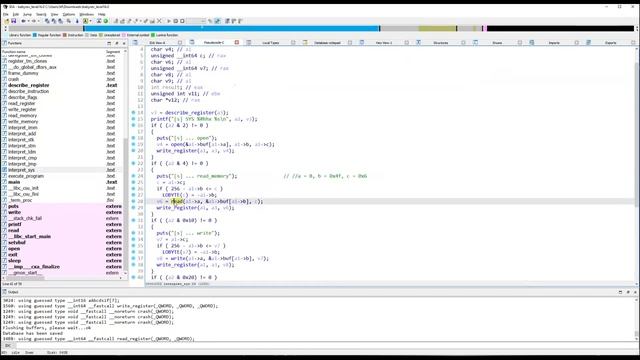Click the terminate process stop icon
The image size is (640, 360).
click(182, 21)
